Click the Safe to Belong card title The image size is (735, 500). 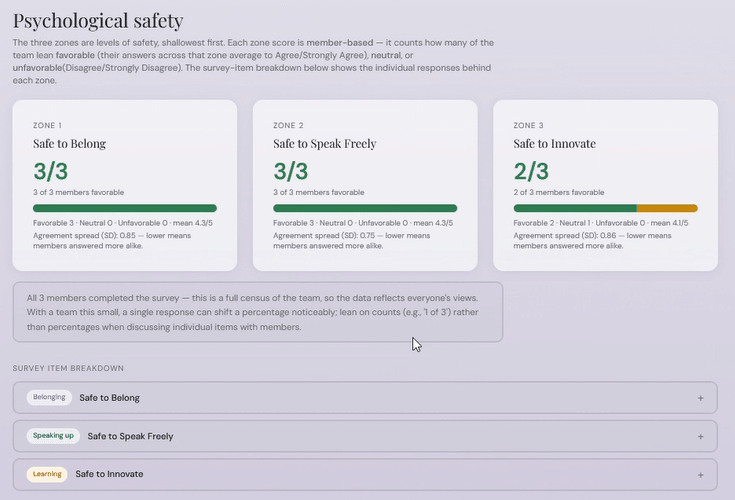[x=69, y=144]
